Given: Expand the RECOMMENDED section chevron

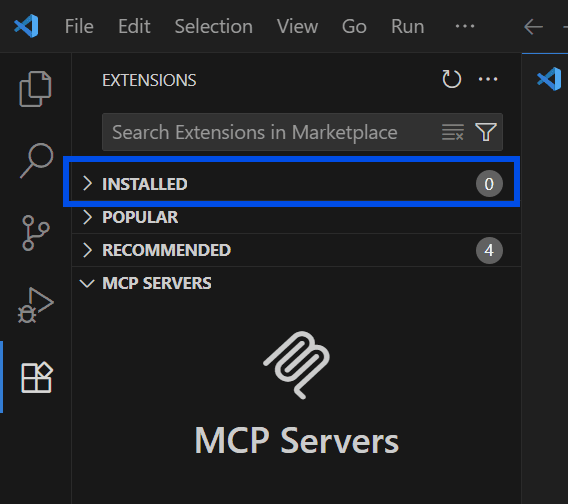Looking at the screenshot, I should [87, 250].
